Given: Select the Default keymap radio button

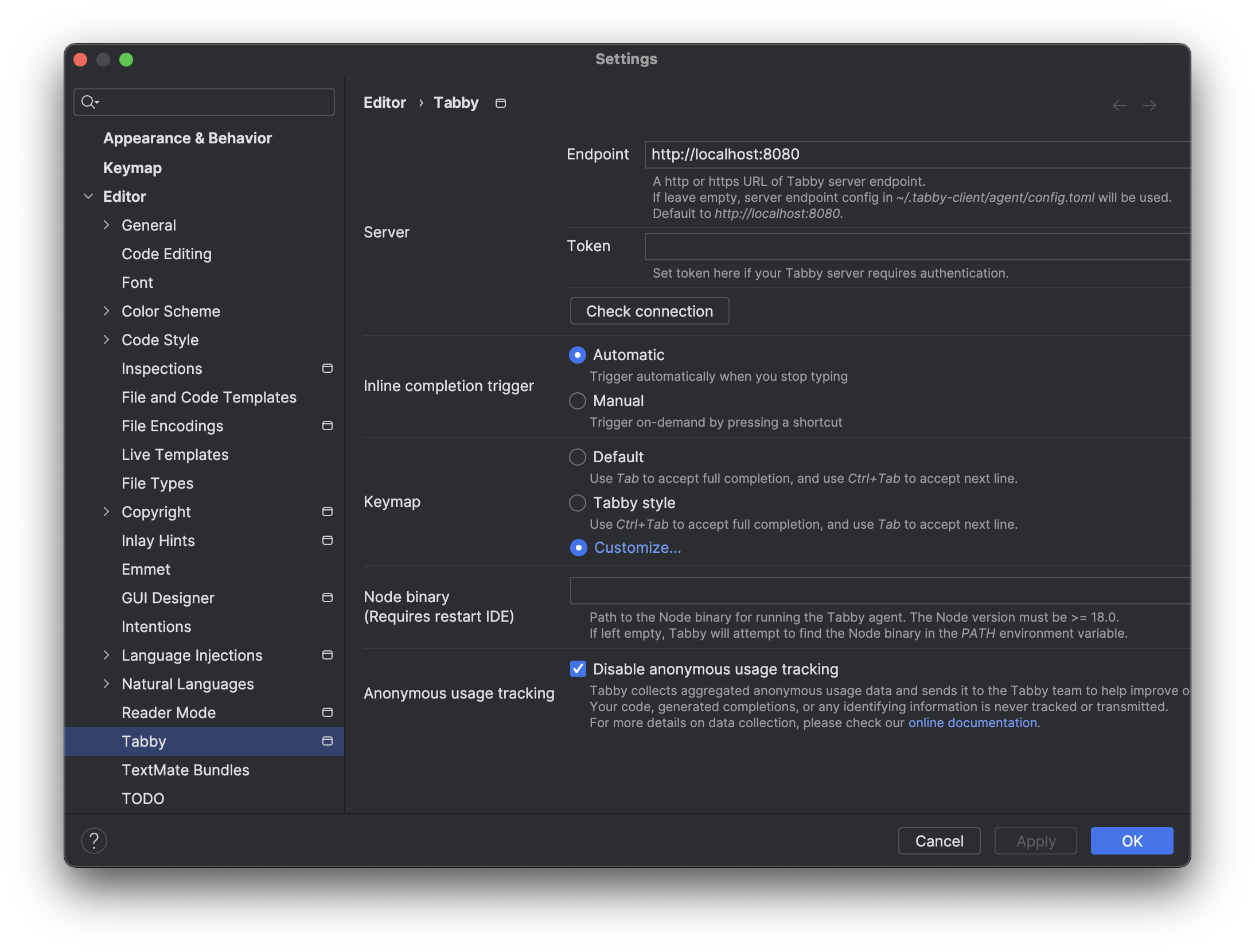Looking at the screenshot, I should 578,457.
